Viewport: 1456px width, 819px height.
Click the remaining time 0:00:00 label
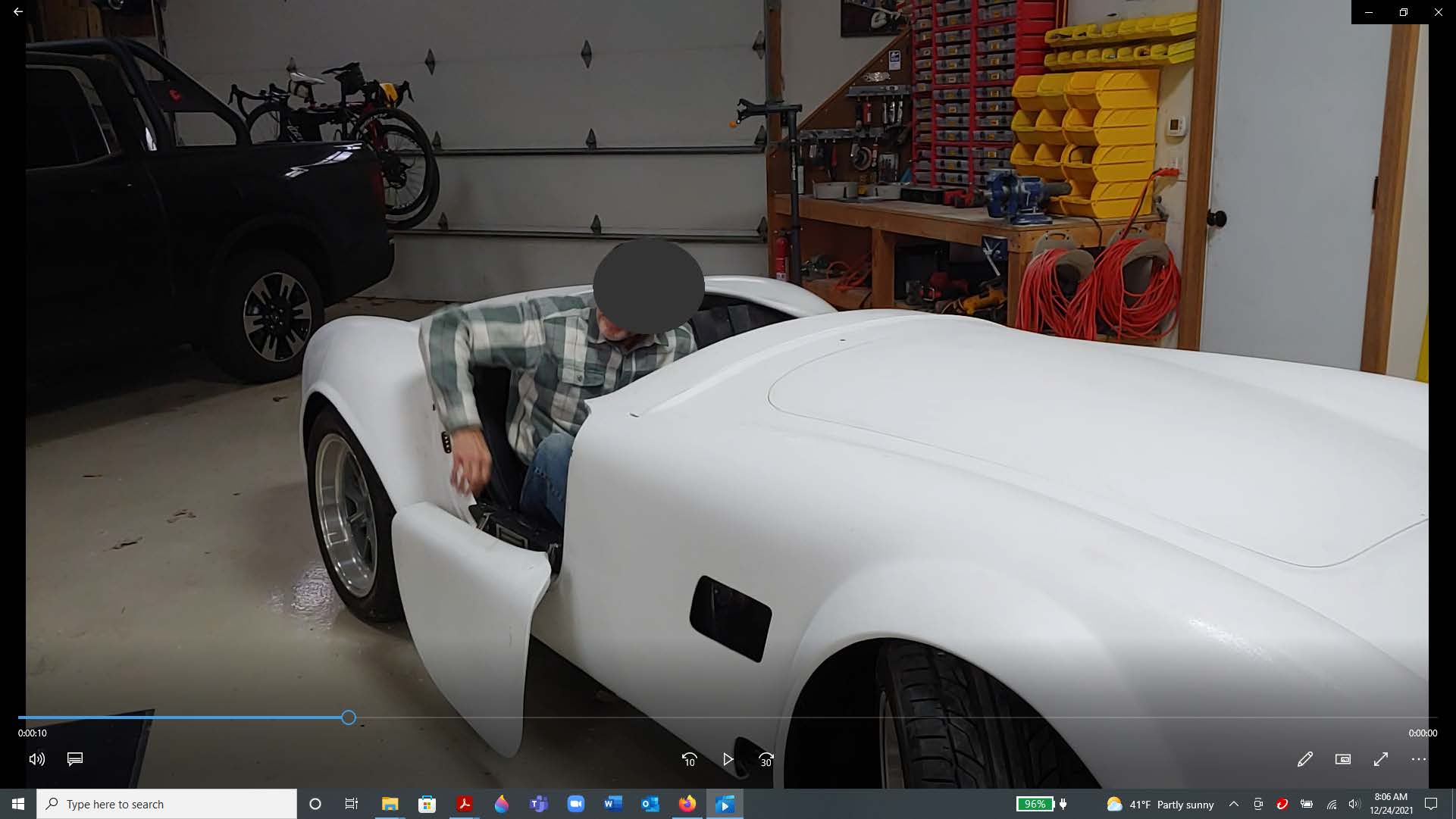pyautogui.click(x=1423, y=733)
